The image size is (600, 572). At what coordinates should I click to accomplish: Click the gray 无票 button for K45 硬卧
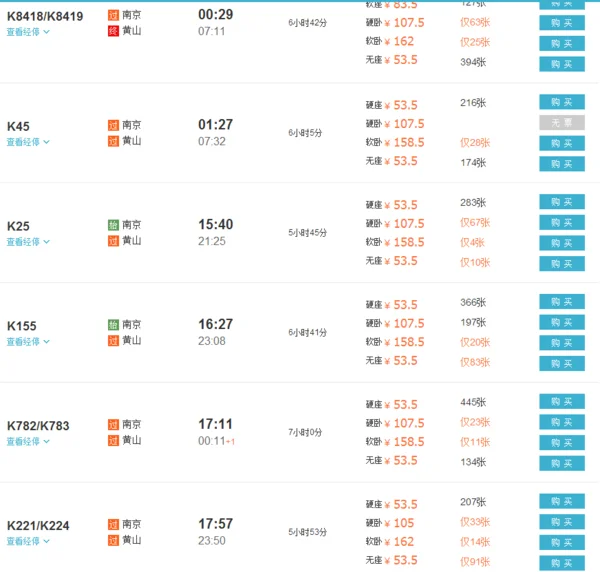pyautogui.click(x=561, y=123)
